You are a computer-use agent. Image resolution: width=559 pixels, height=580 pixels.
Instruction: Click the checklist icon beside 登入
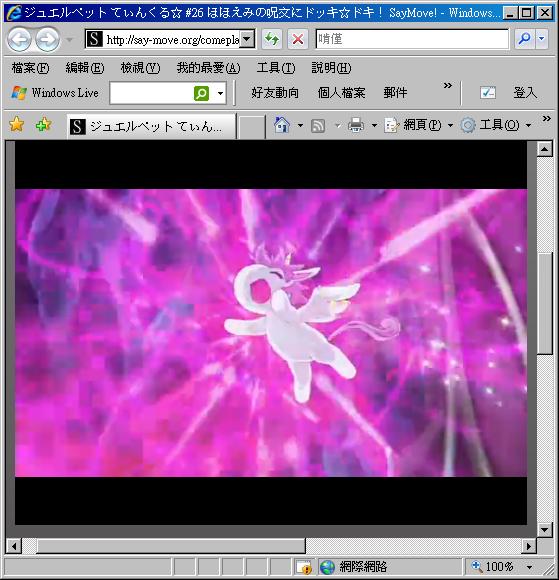[488, 92]
